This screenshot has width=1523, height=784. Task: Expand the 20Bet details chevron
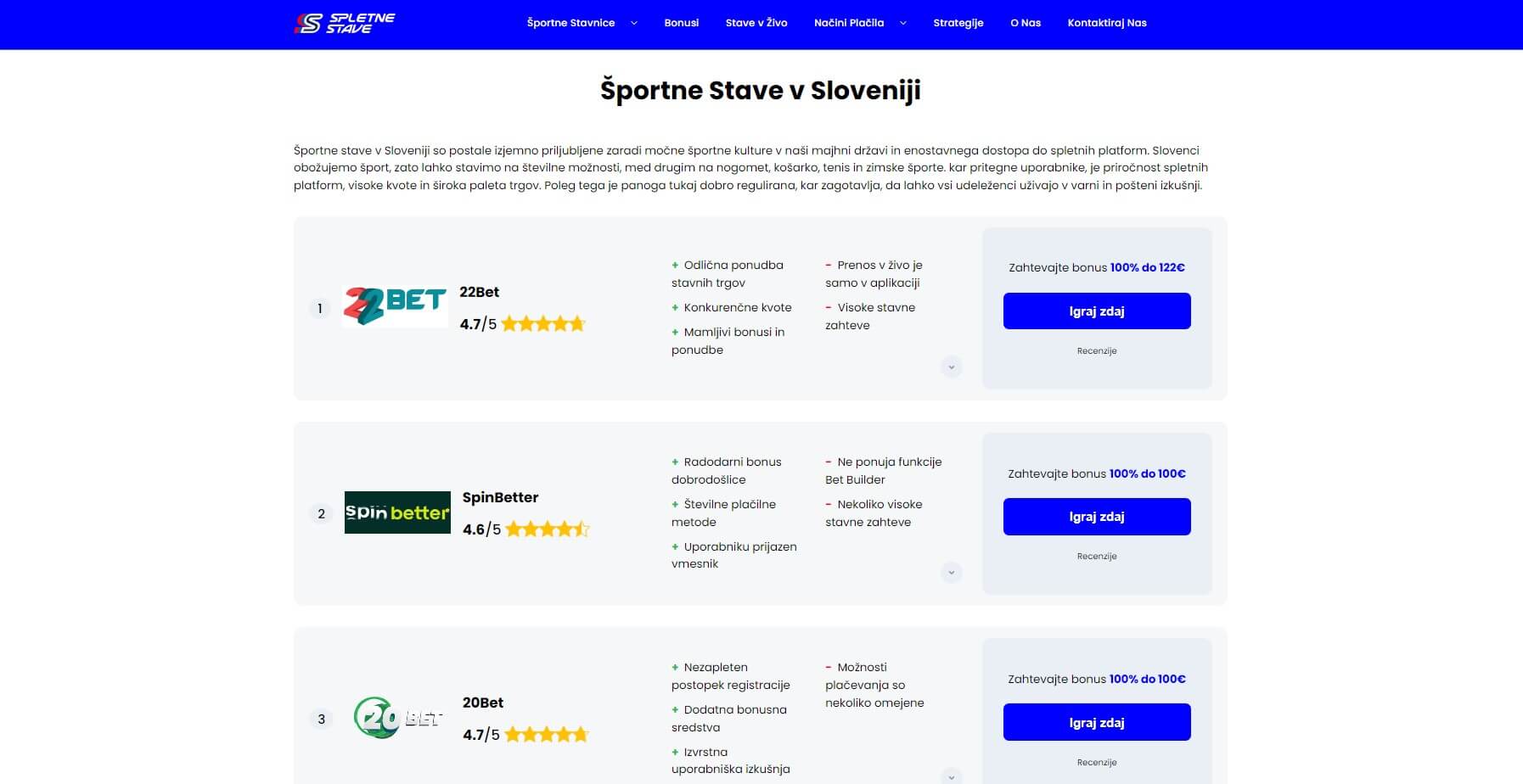[x=951, y=776]
